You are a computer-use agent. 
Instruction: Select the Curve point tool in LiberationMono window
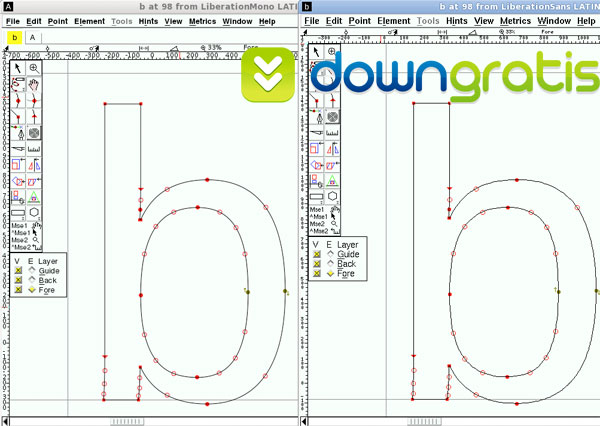(x=18, y=101)
